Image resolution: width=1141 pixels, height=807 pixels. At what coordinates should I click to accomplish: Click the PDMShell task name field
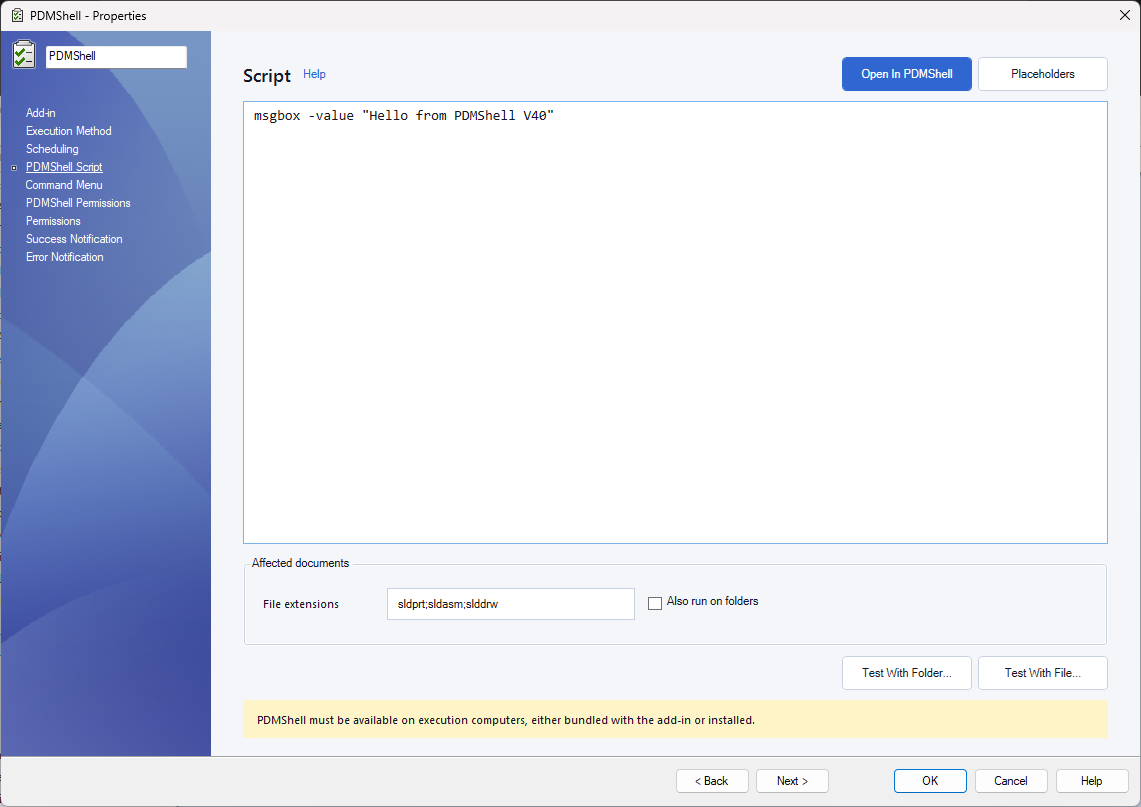116,56
